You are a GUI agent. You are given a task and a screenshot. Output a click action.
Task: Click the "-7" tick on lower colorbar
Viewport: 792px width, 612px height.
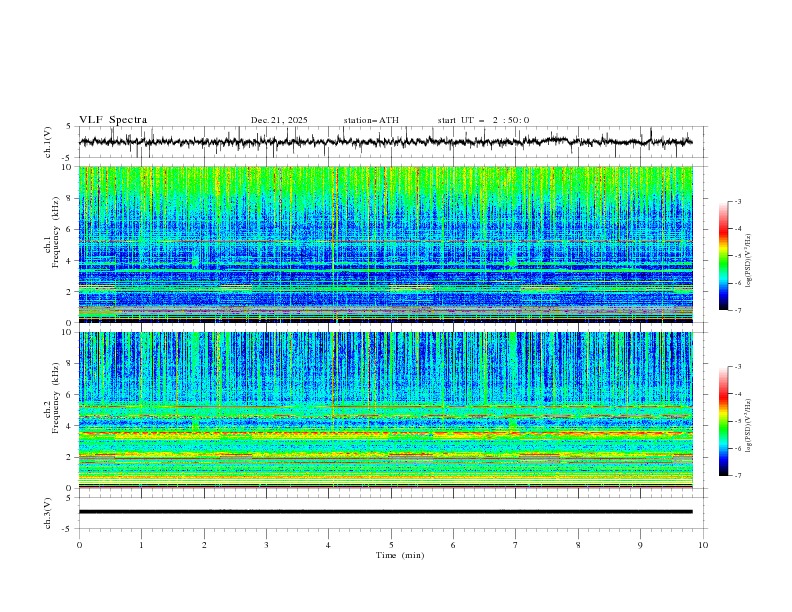pos(738,476)
